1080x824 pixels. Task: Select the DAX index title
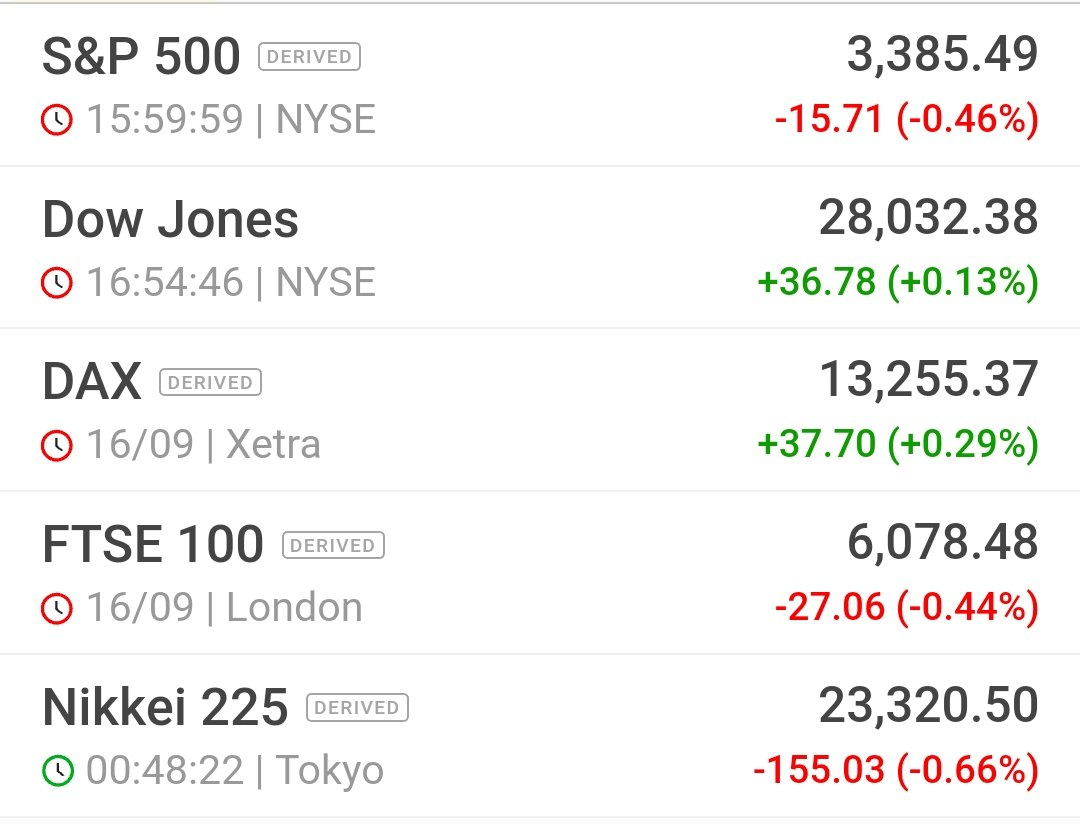coord(92,381)
